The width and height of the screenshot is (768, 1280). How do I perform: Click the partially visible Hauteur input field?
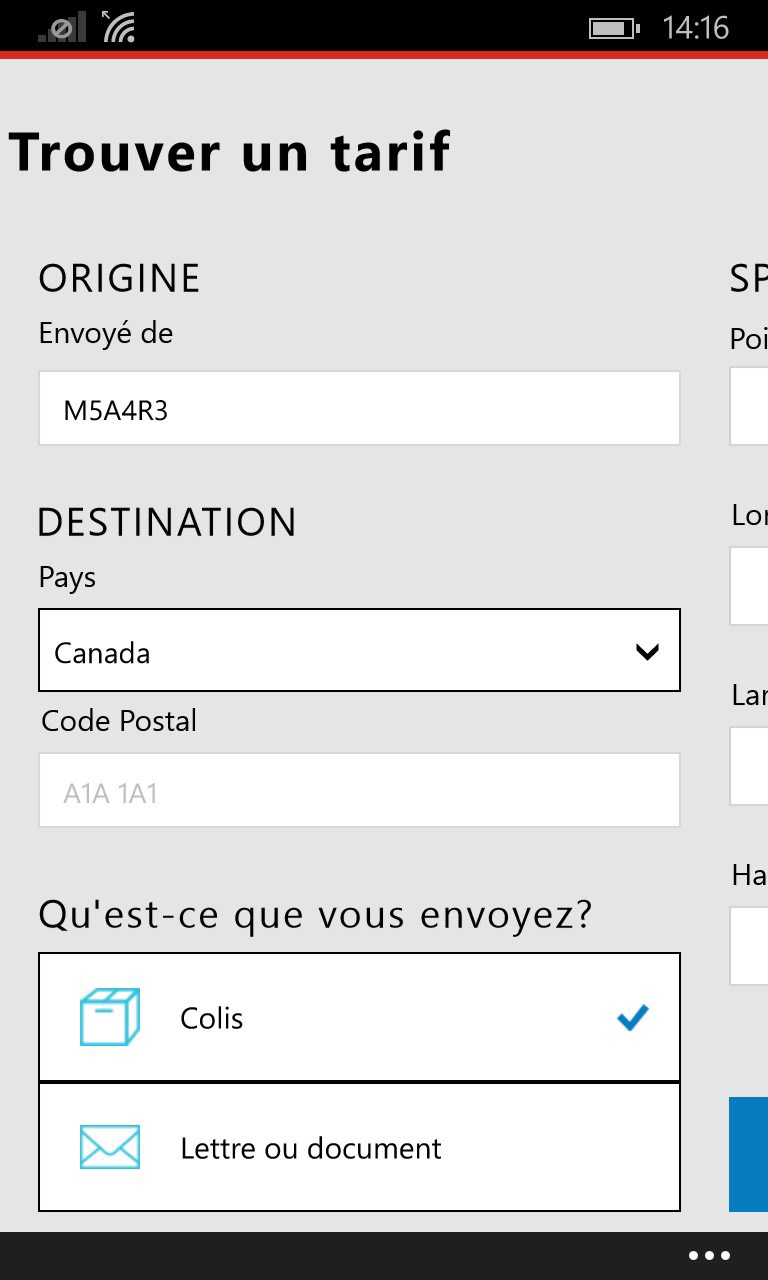[x=750, y=946]
